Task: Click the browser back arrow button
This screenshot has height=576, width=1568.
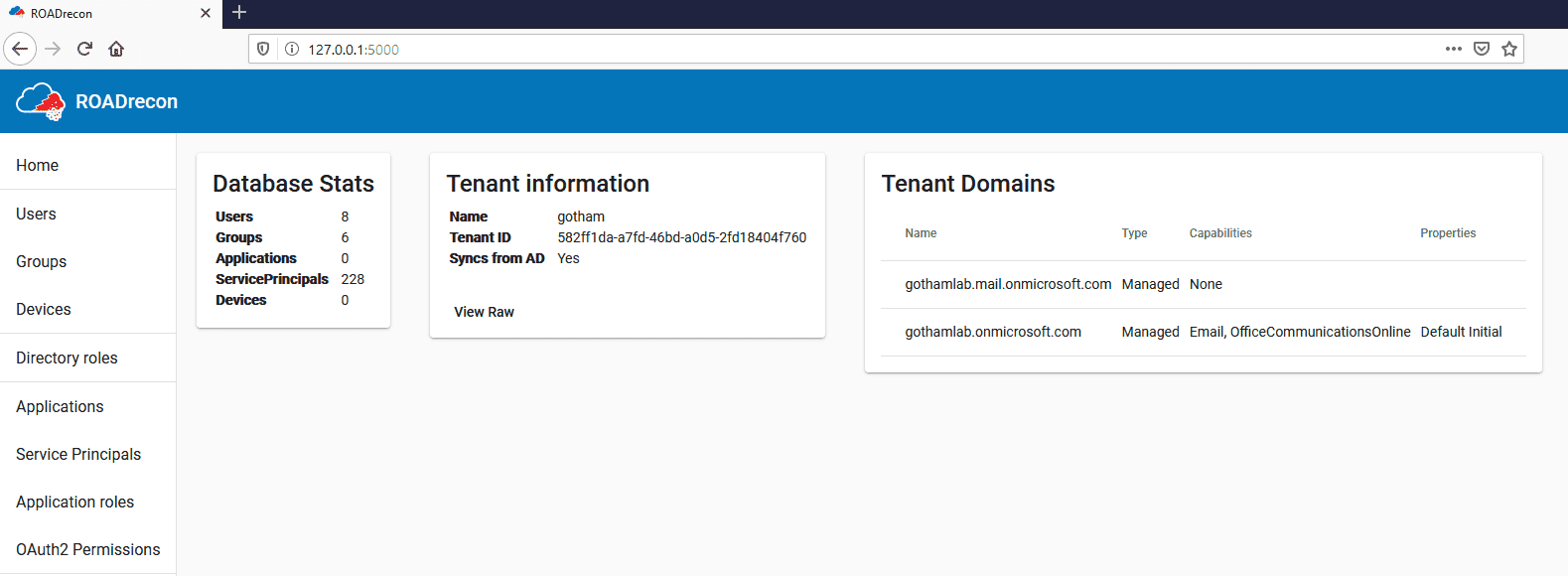Action: (x=20, y=49)
